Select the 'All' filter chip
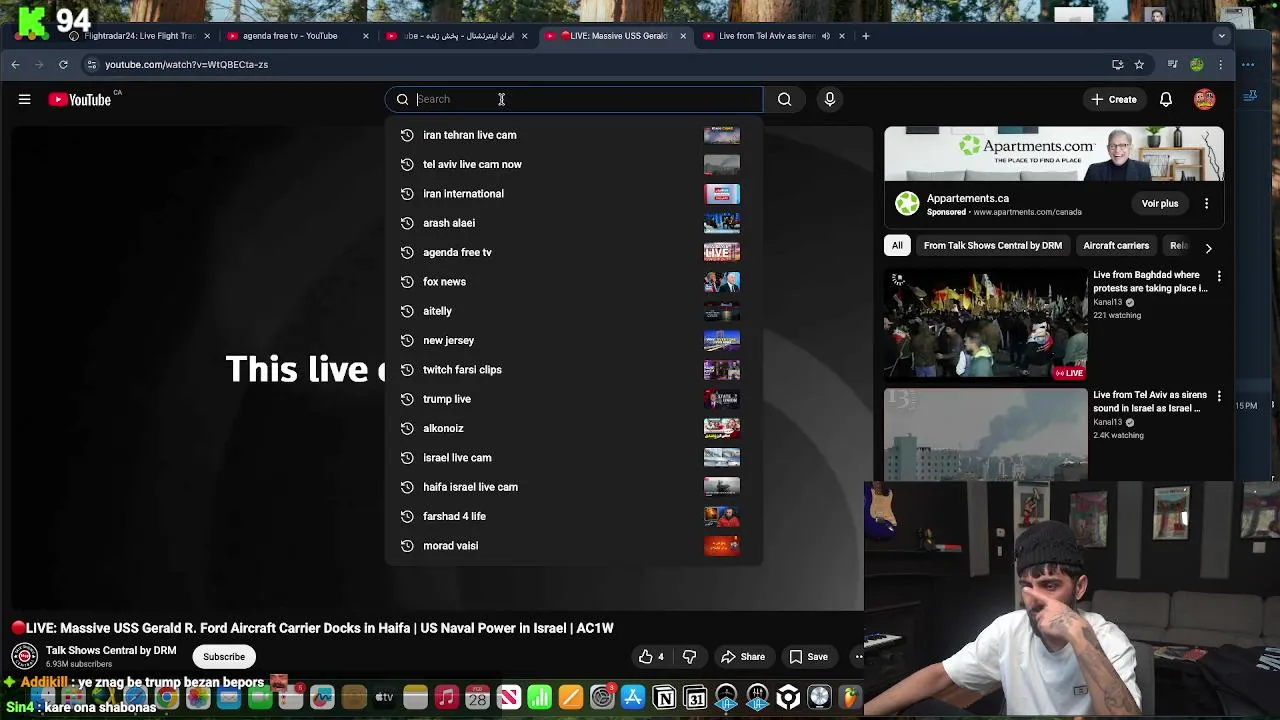The height and width of the screenshot is (720, 1280). [x=897, y=246]
